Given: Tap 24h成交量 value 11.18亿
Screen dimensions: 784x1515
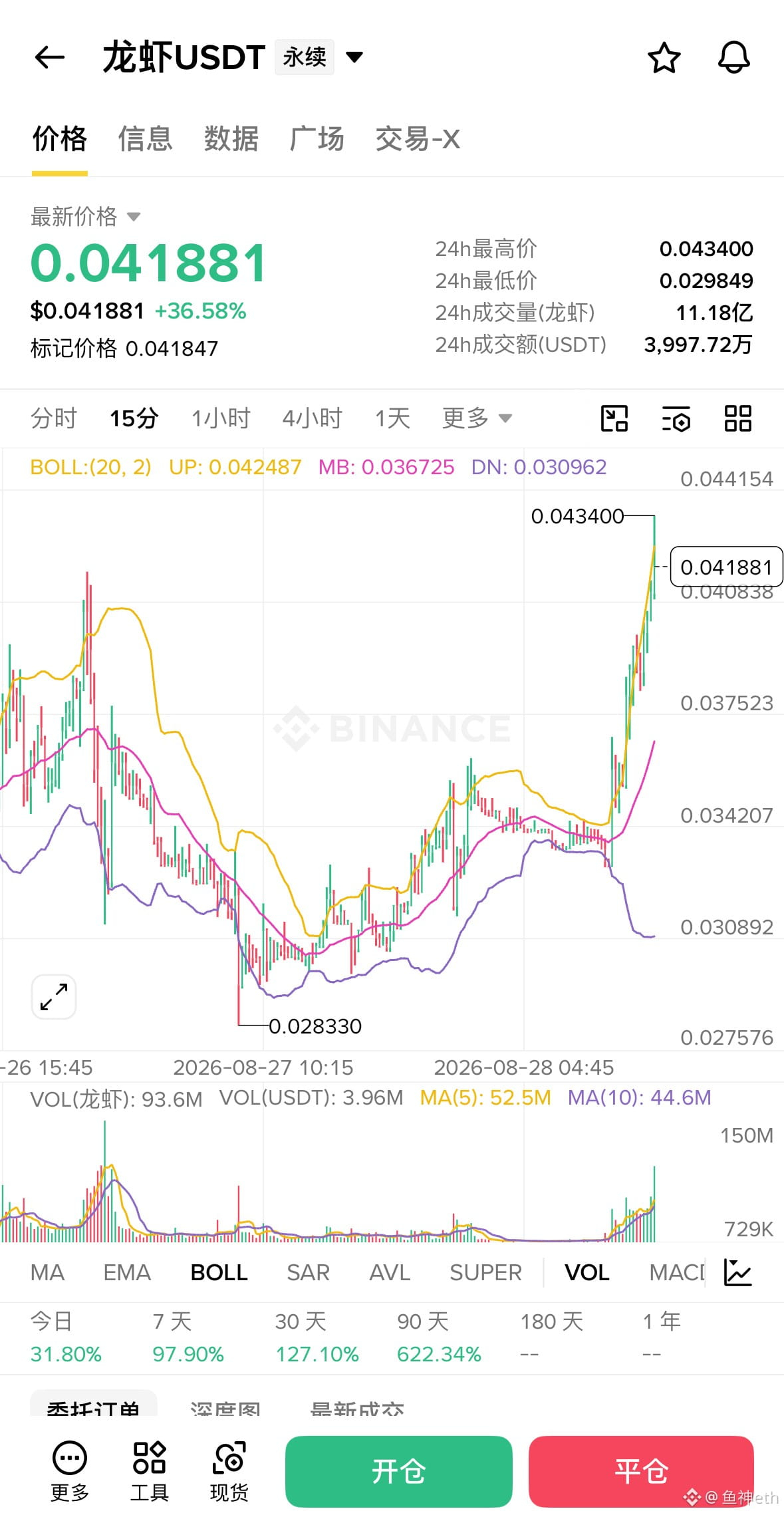Looking at the screenshot, I should tap(714, 313).
